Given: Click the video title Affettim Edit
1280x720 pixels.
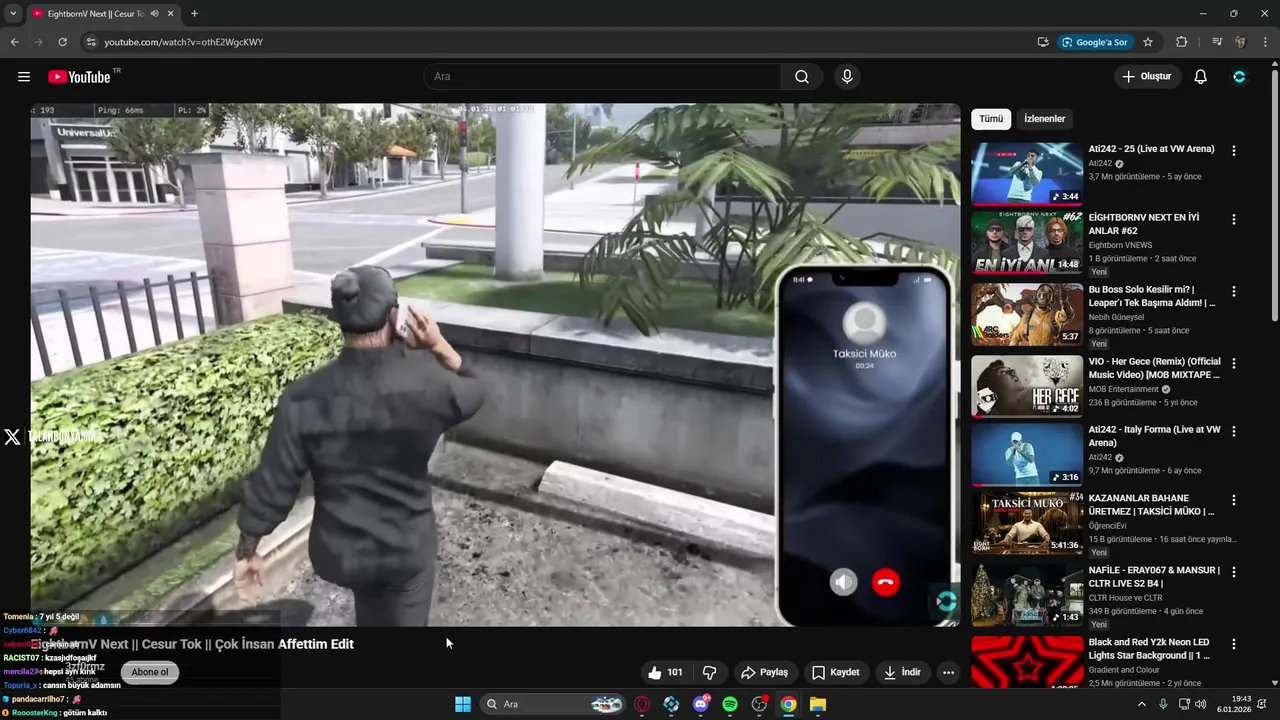Looking at the screenshot, I should point(192,644).
